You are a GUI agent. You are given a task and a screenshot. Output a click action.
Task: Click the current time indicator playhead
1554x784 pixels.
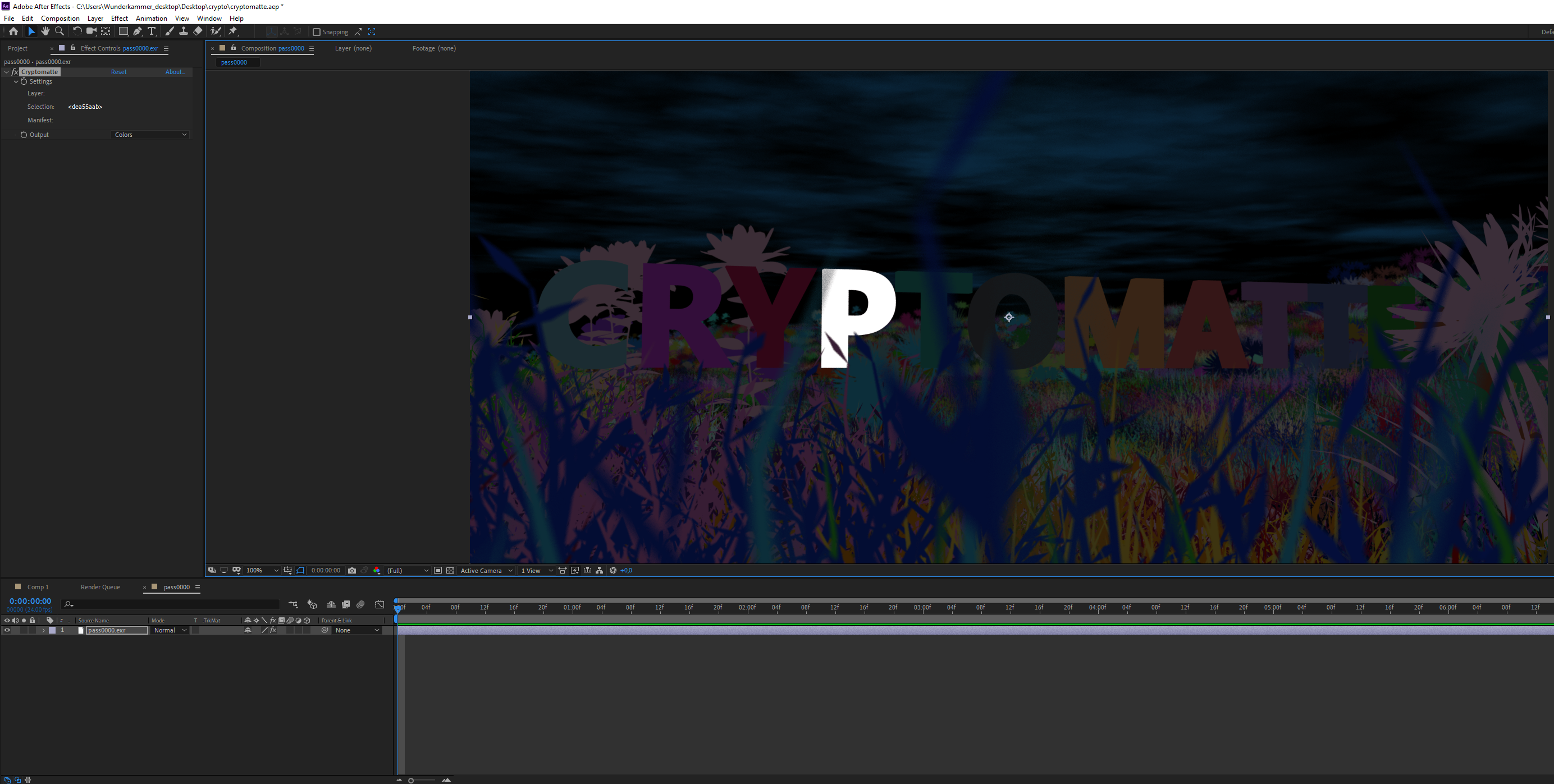coord(397,608)
